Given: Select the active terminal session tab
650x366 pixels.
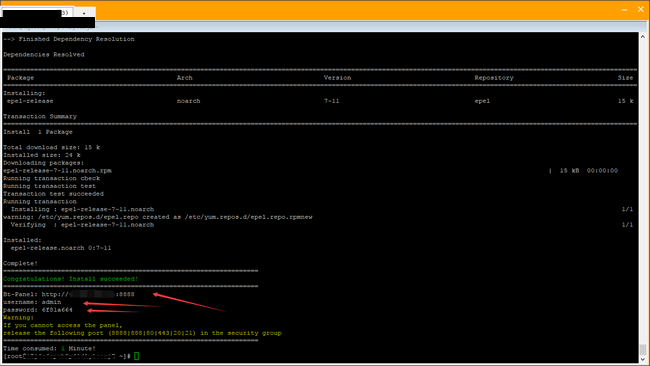Looking at the screenshot, I should click(37, 13).
